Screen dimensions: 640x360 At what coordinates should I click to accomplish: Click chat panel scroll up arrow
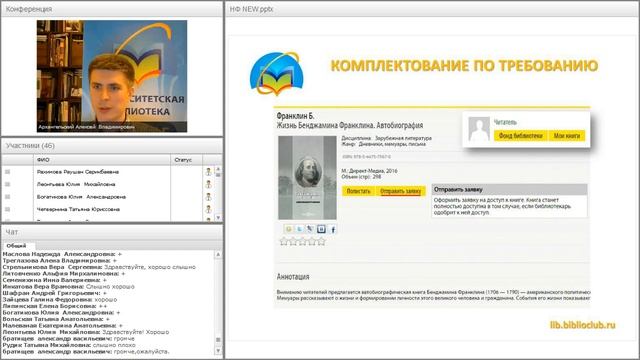tap(218, 254)
